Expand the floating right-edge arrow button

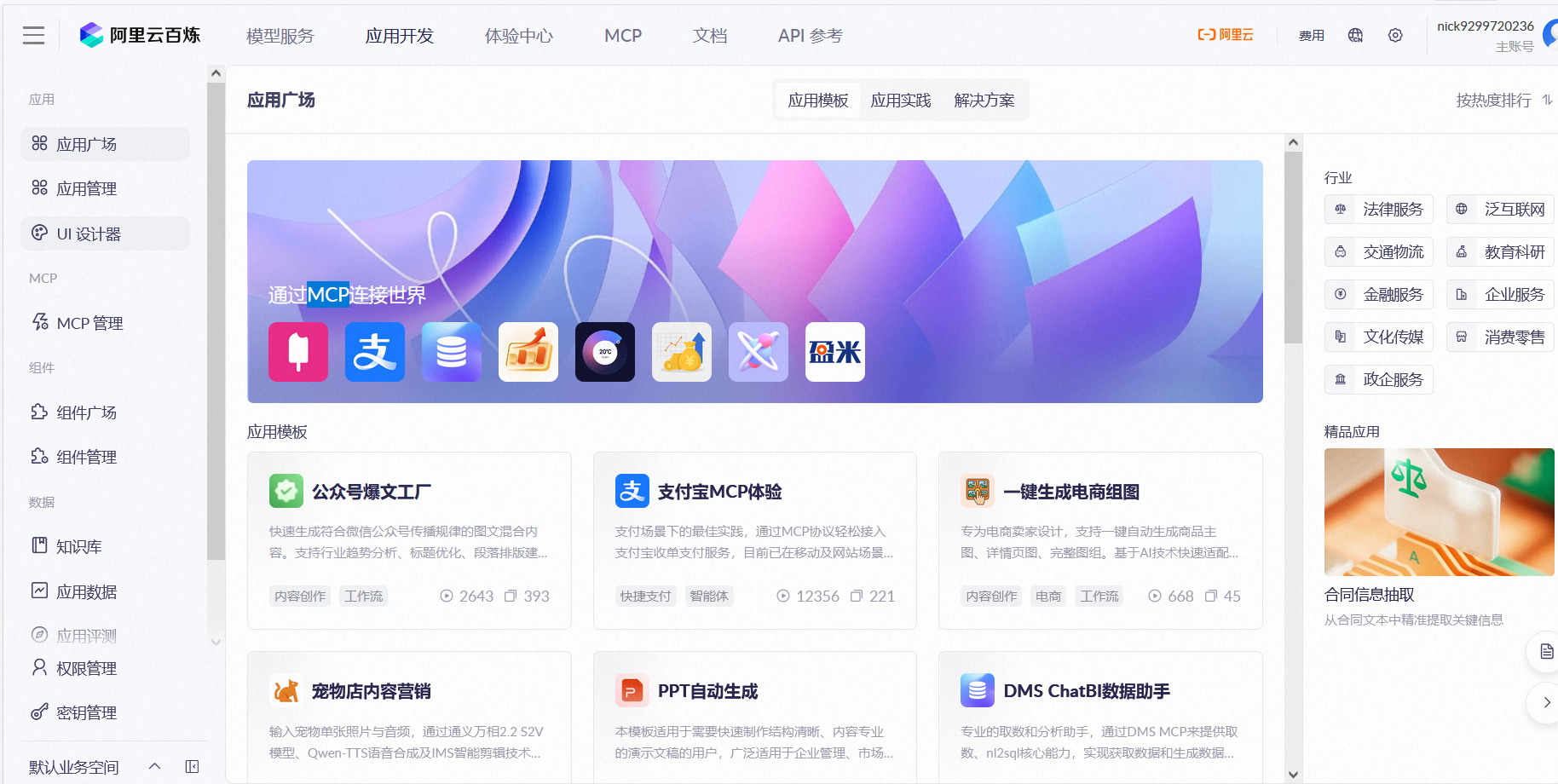coord(1546,703)
